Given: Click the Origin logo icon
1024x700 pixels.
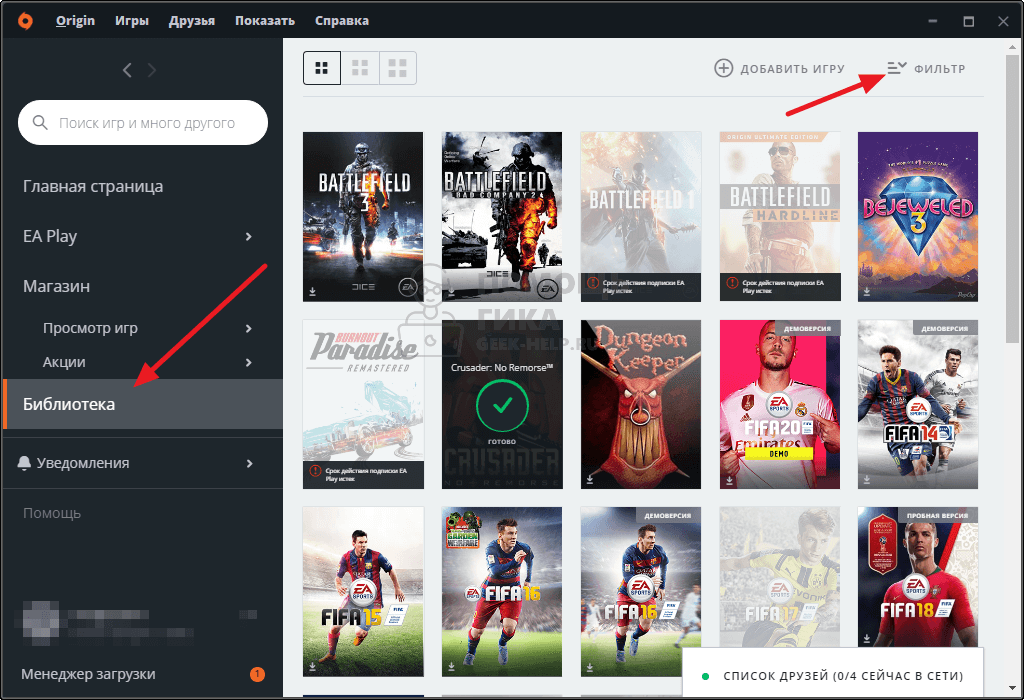Looking at the screenshot, I should tap(25, 21).
